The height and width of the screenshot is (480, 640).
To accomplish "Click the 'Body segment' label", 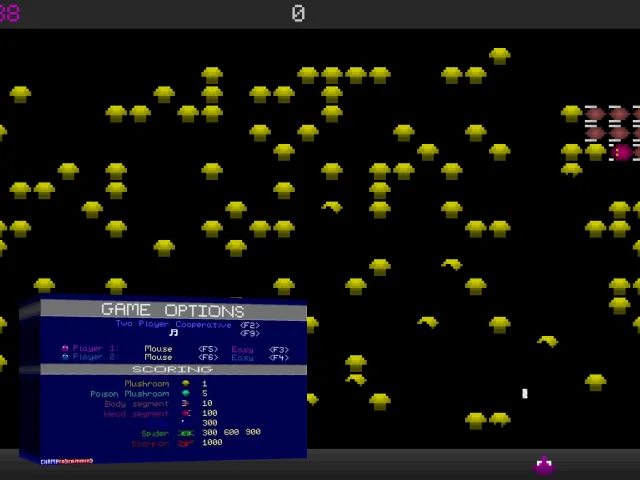I will (136, 404).
